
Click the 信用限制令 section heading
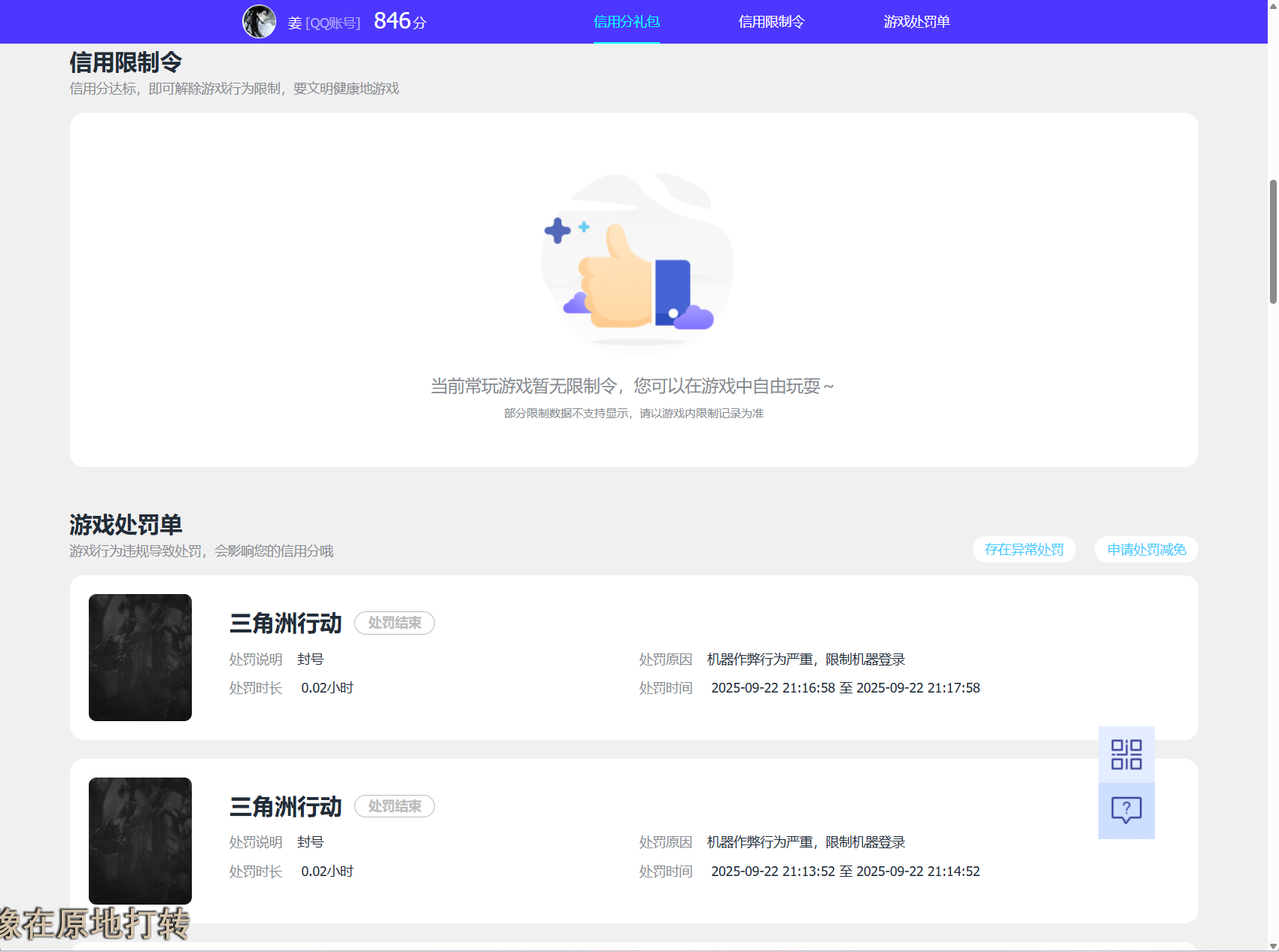[126, 62]
